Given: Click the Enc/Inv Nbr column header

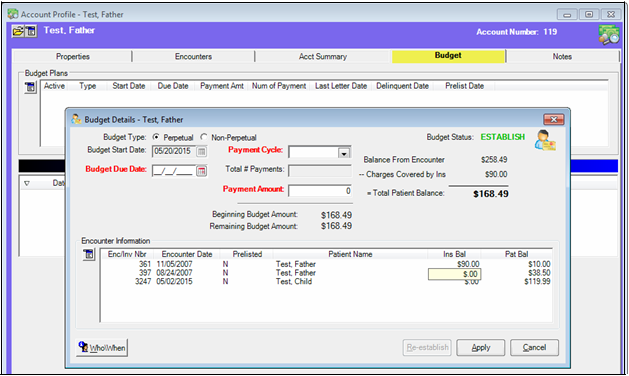Looking at the screenshot, I should tap(127, 254).
